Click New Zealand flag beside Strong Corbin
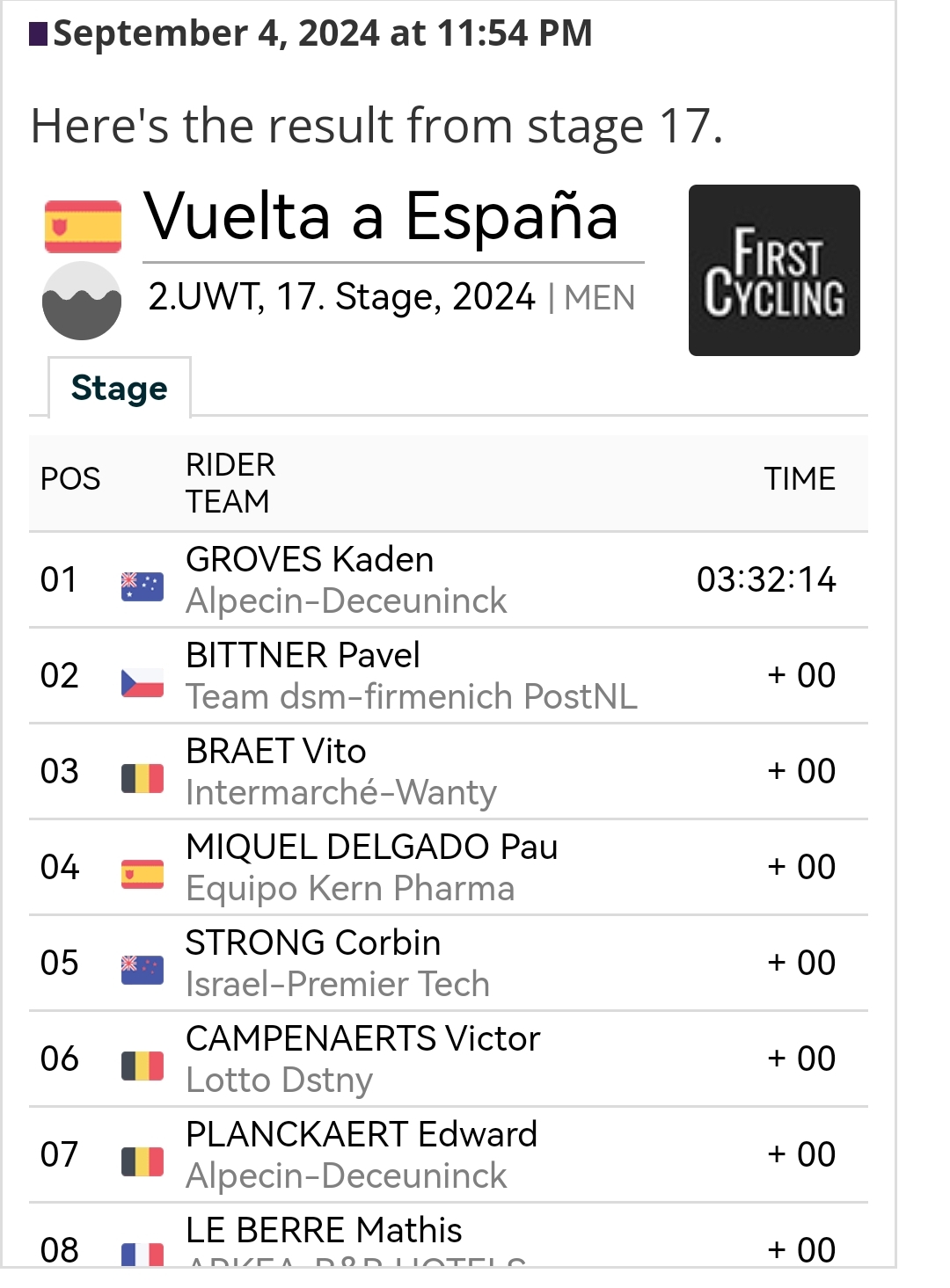 (x=142, y=970)
